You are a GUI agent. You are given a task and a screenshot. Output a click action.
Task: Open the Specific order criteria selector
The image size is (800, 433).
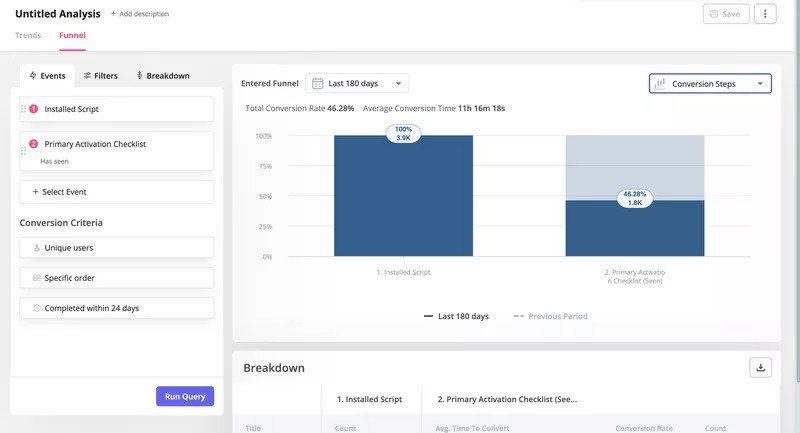(x=116, y=278)
